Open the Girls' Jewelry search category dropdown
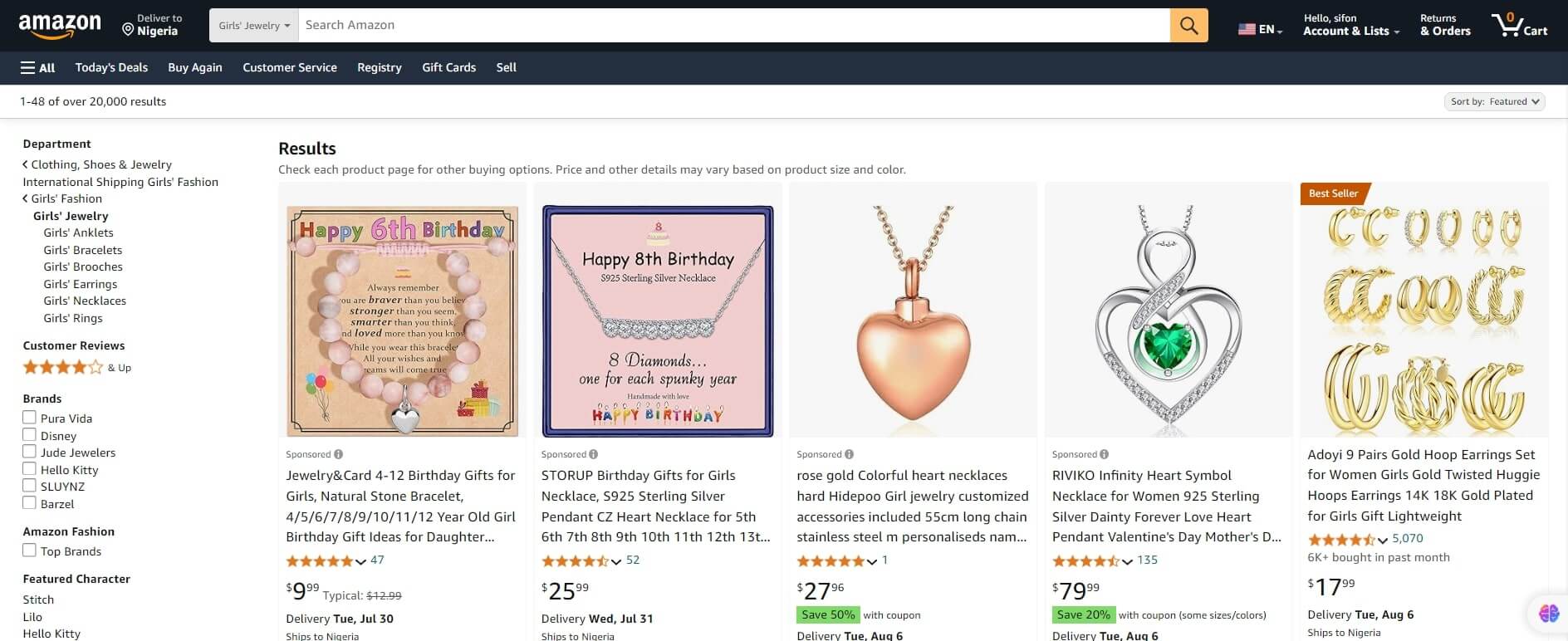The height and width of the screenshot is (641, 1568). (x=254, y=26)
